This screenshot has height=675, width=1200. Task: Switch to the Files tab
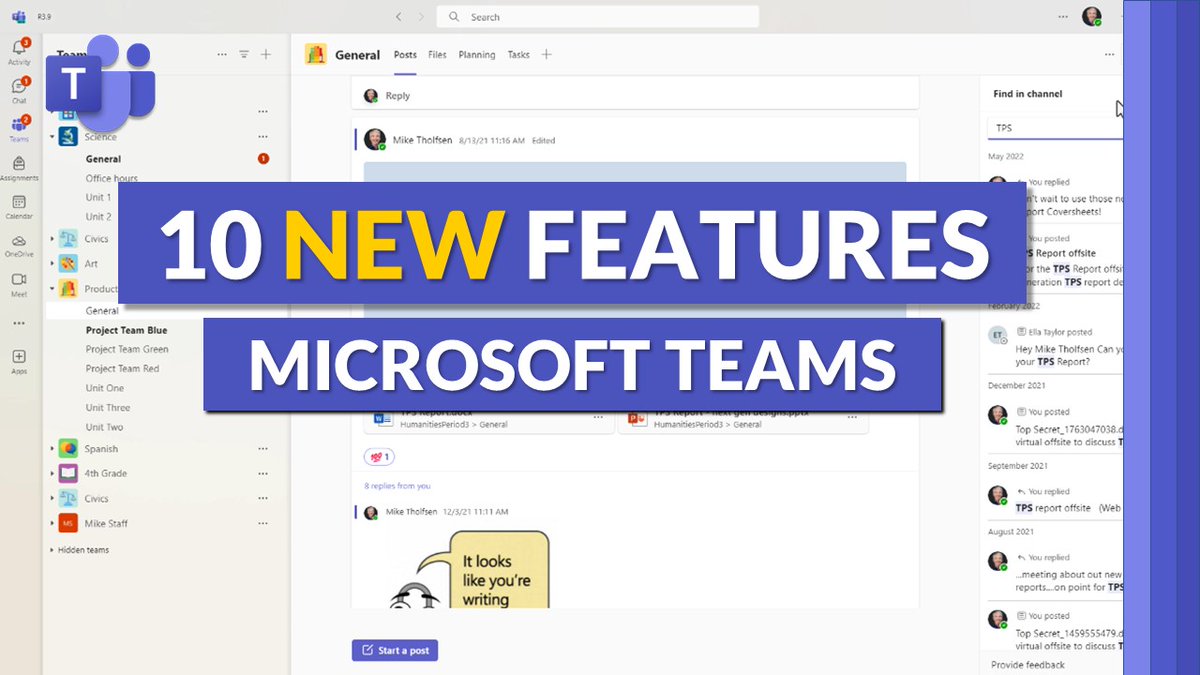pos(437,55)
